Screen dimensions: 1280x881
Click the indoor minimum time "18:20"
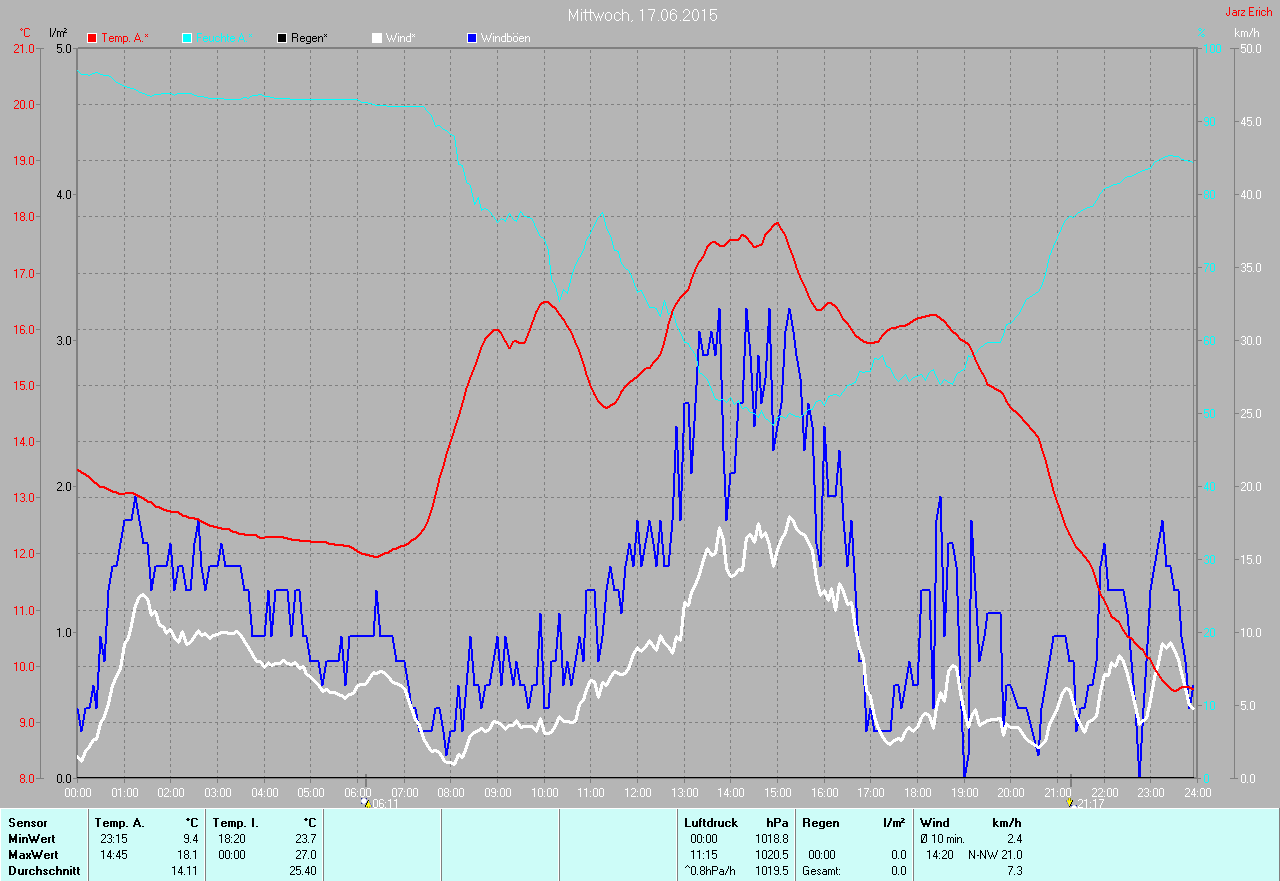[232, 839]
